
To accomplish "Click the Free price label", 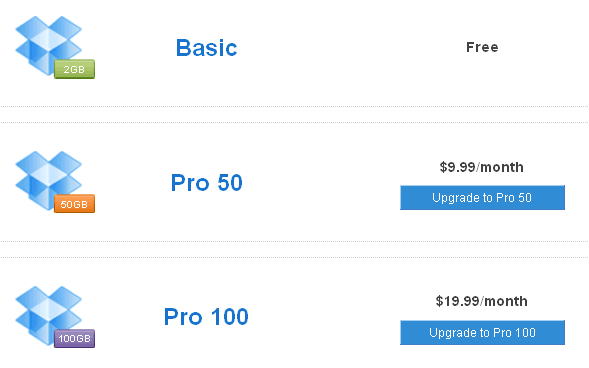I will tap(482, 47).
